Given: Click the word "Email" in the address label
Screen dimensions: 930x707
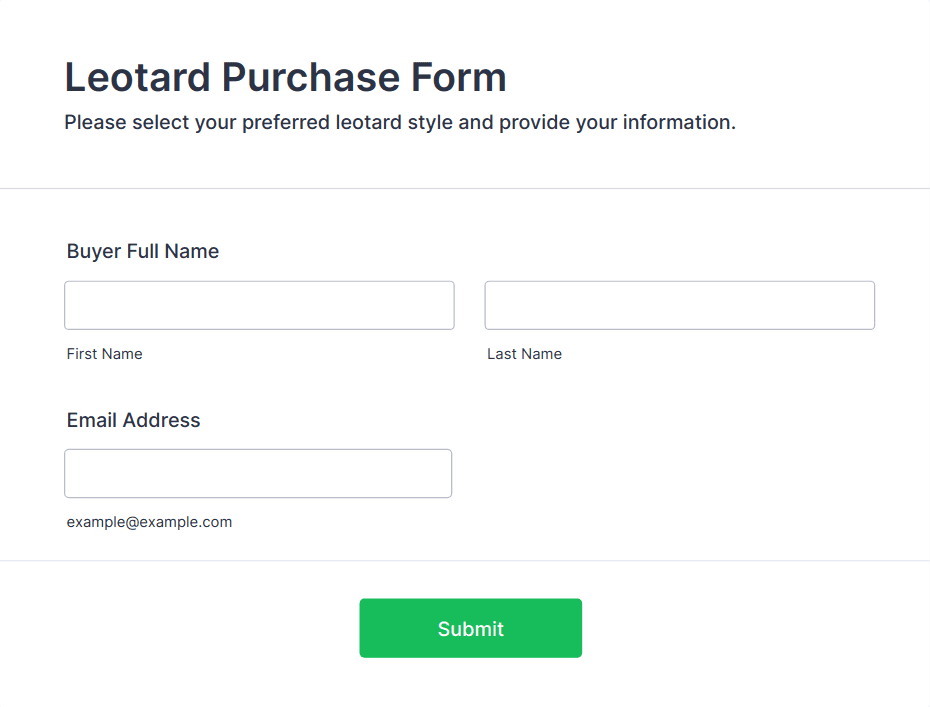Looking at the screenshot, I should point(93,420).
